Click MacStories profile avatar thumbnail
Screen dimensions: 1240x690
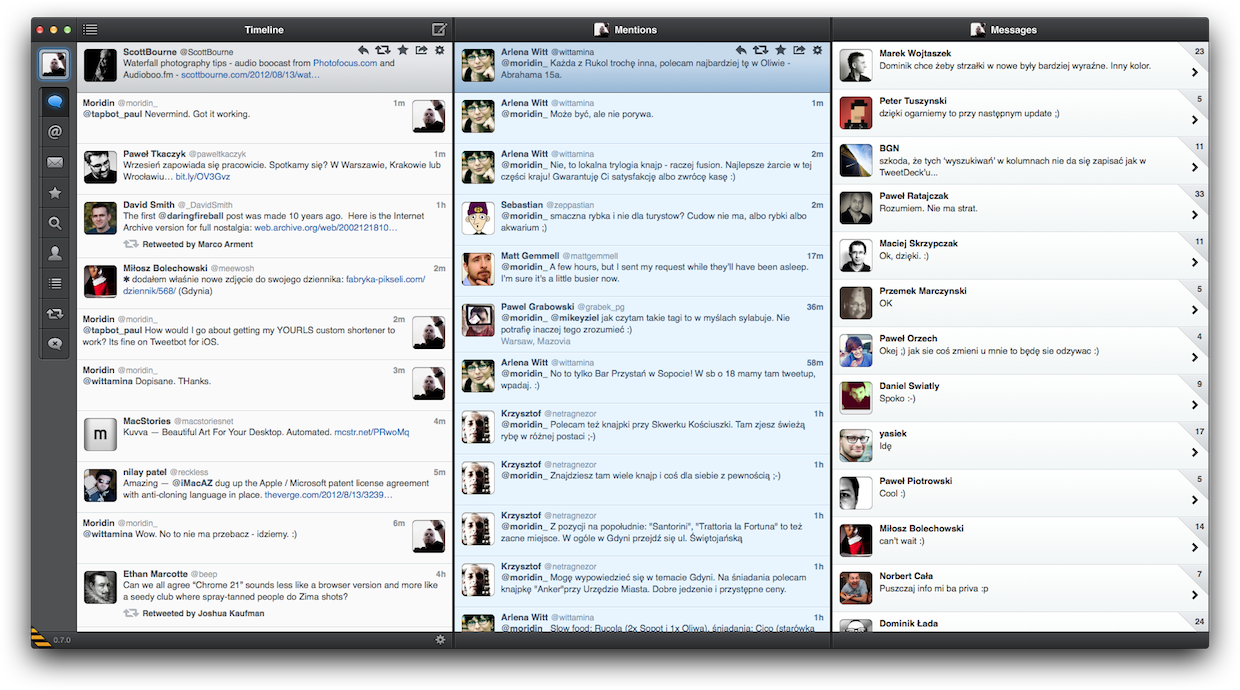click(100, 435)
